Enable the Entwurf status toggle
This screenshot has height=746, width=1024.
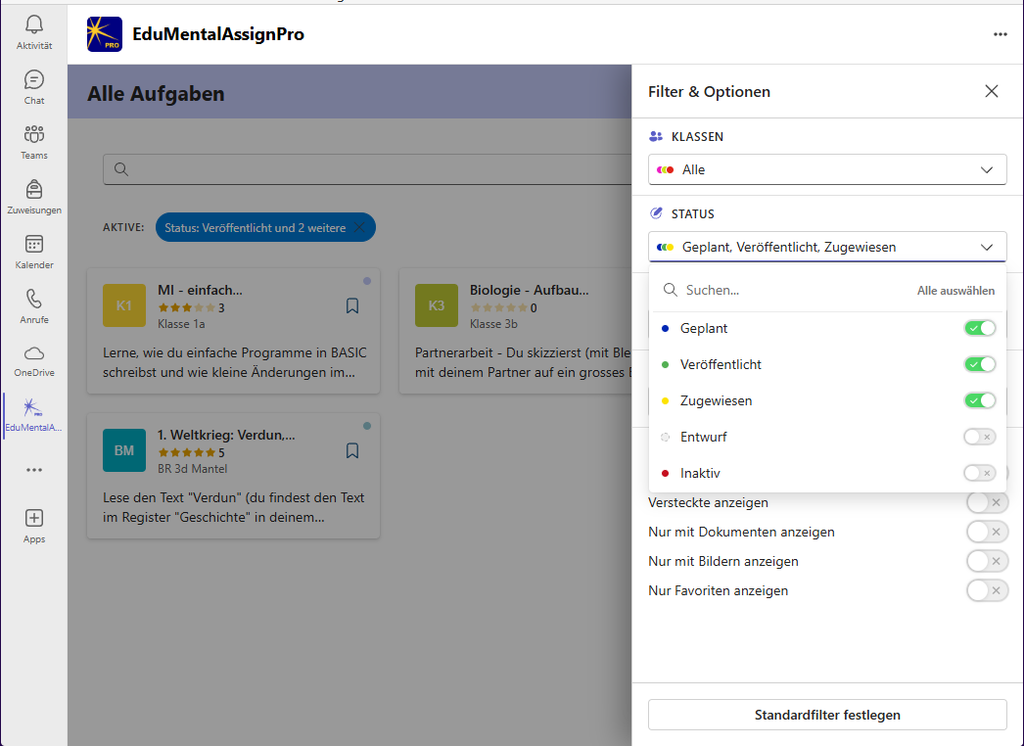980,436
